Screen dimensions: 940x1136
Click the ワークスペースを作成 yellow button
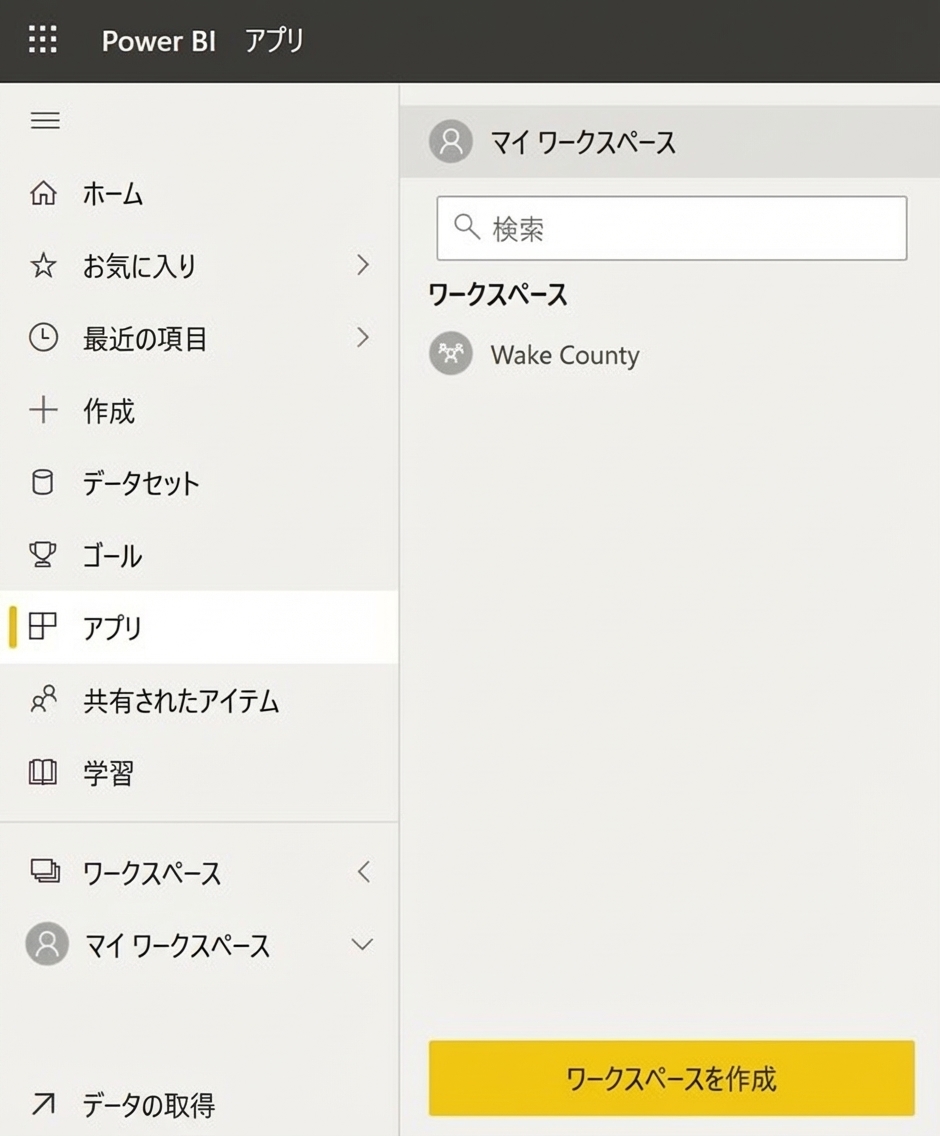coord(671,1078)
